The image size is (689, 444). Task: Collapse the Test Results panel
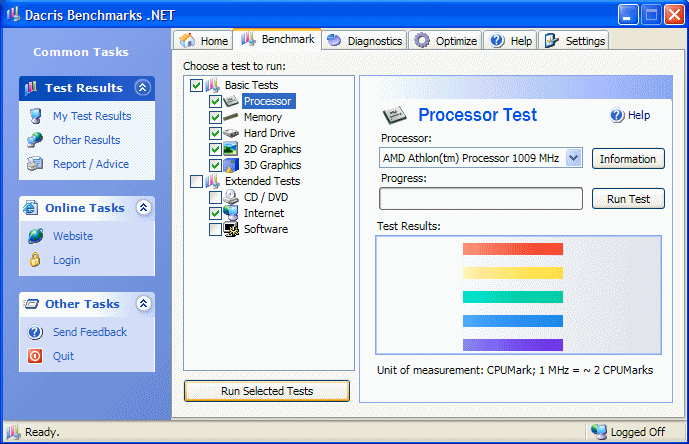tap(142, 87)
